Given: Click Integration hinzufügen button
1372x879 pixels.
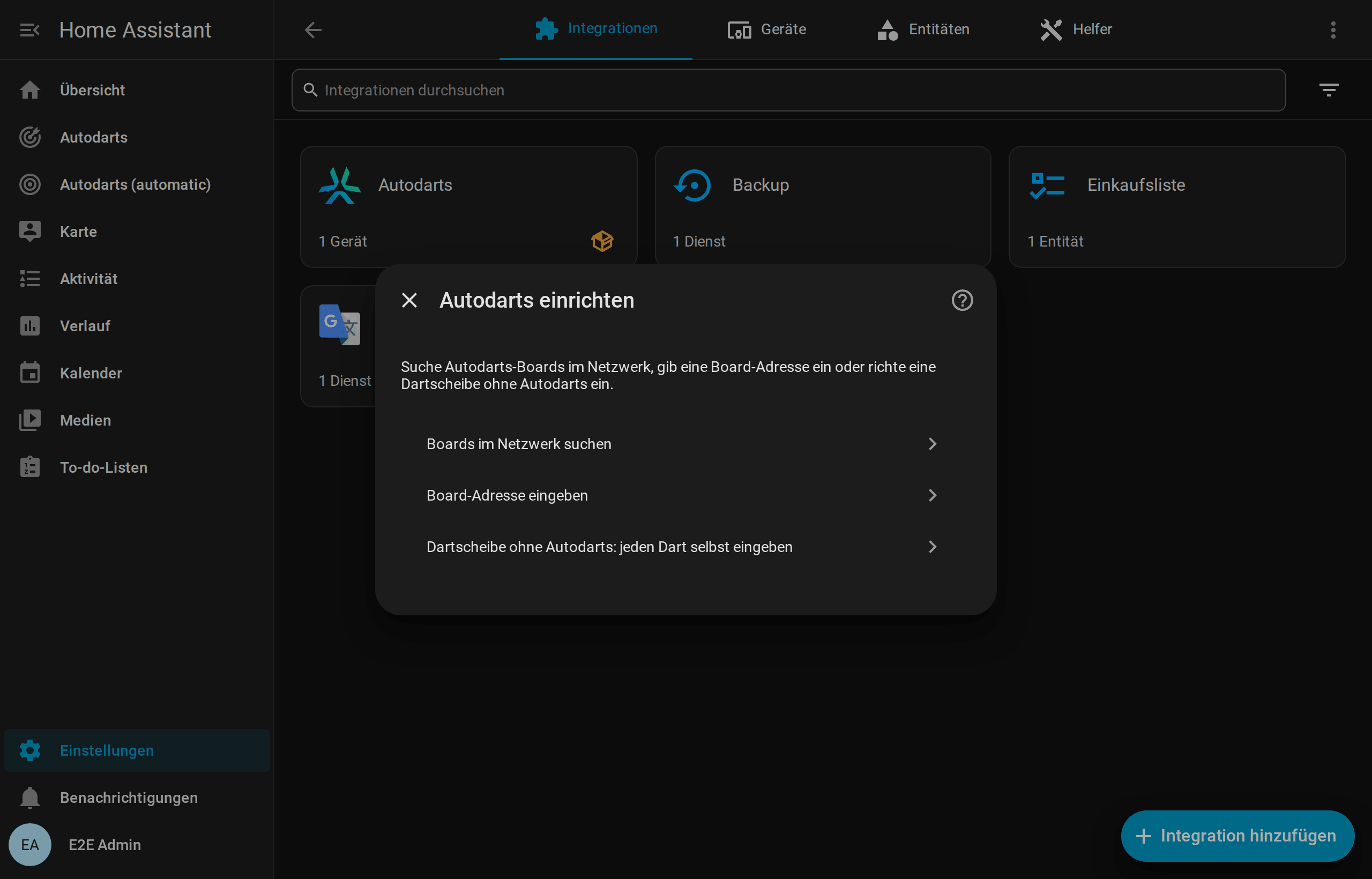Looking at the screenshot, I should (1237, 836).
